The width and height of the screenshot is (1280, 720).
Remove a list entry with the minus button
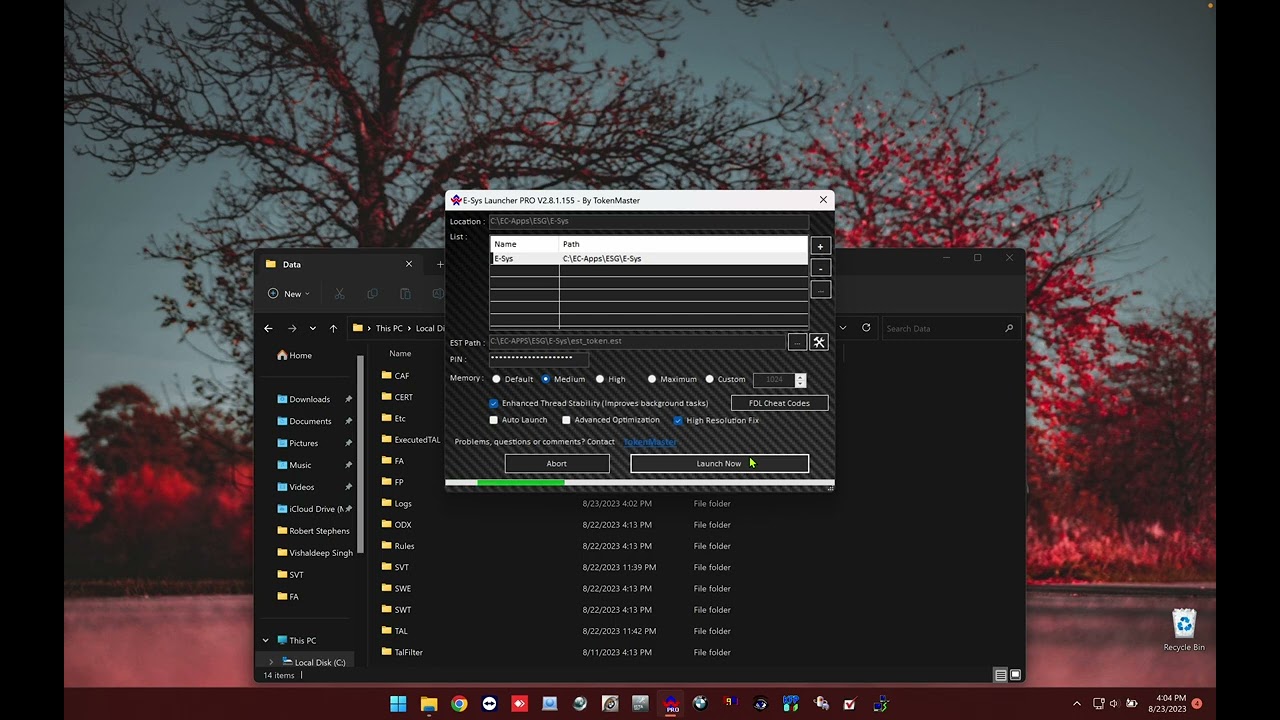pos(820,268)
